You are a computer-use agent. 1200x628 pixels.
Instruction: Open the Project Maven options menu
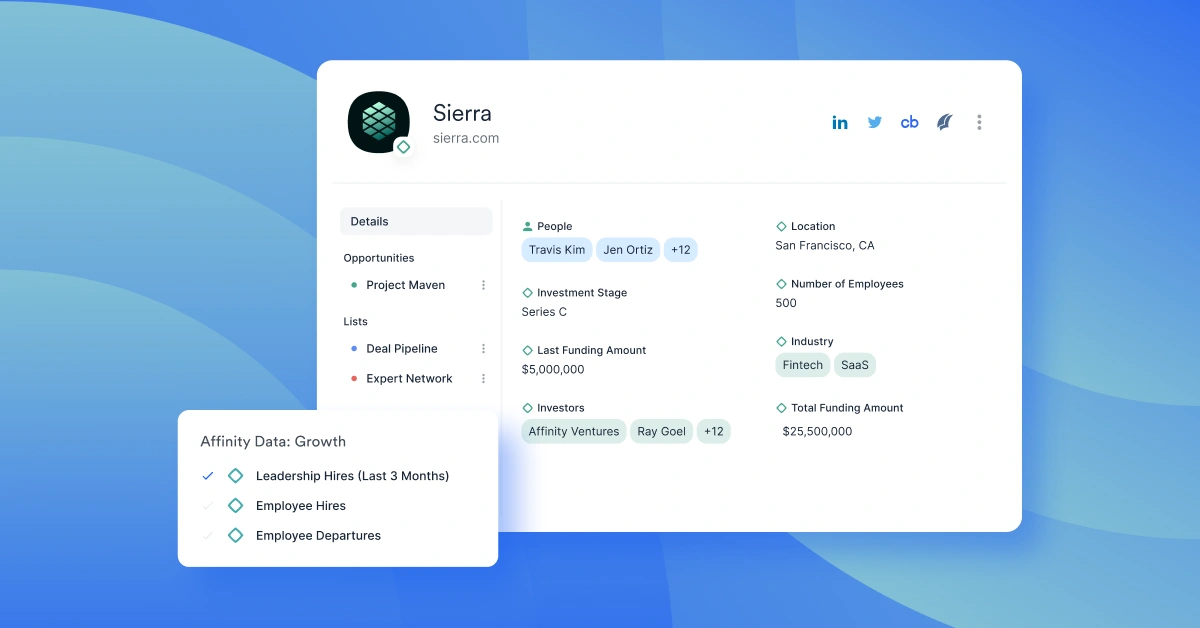click(x=483, y=285)
